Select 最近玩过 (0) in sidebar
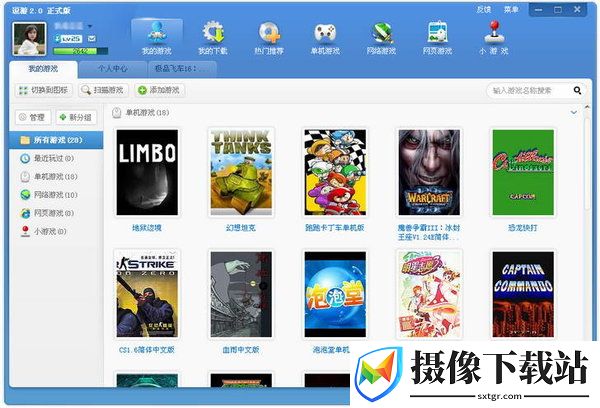This screenshot has width=600, height=408. point(56,158)
